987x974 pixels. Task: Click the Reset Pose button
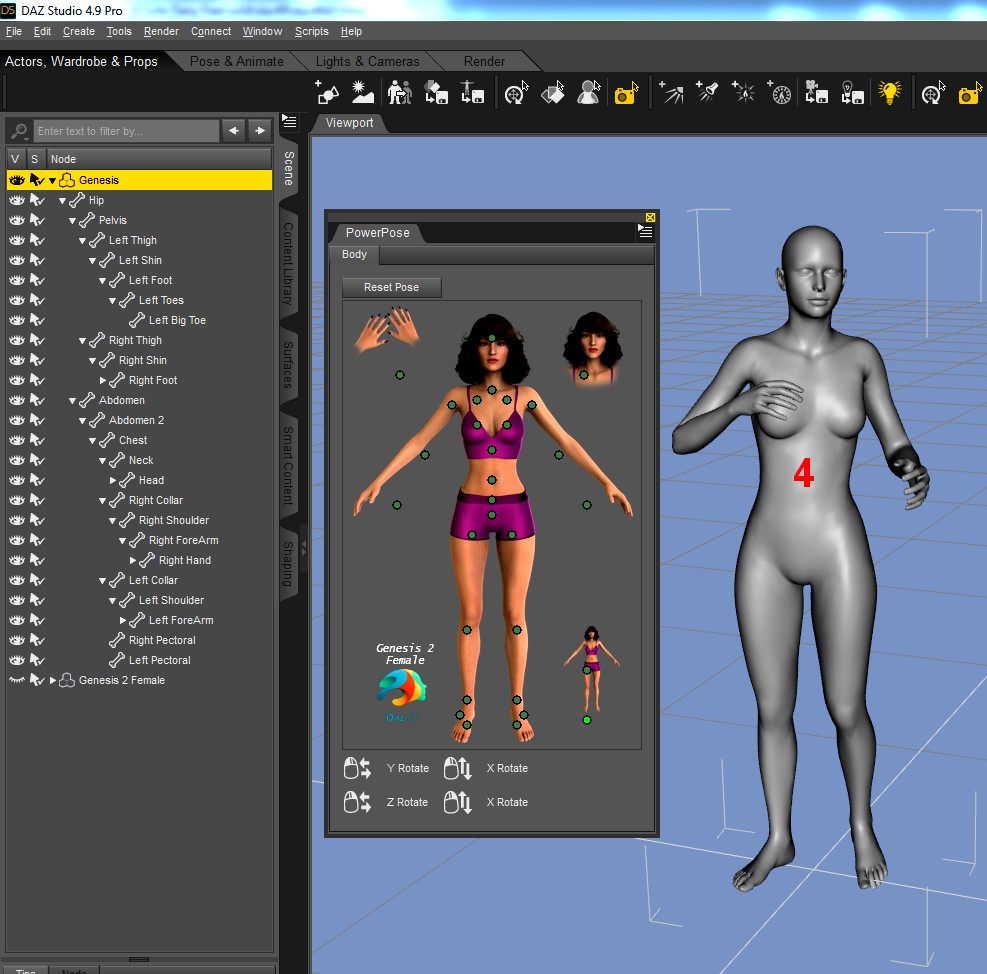pos(392,287)
